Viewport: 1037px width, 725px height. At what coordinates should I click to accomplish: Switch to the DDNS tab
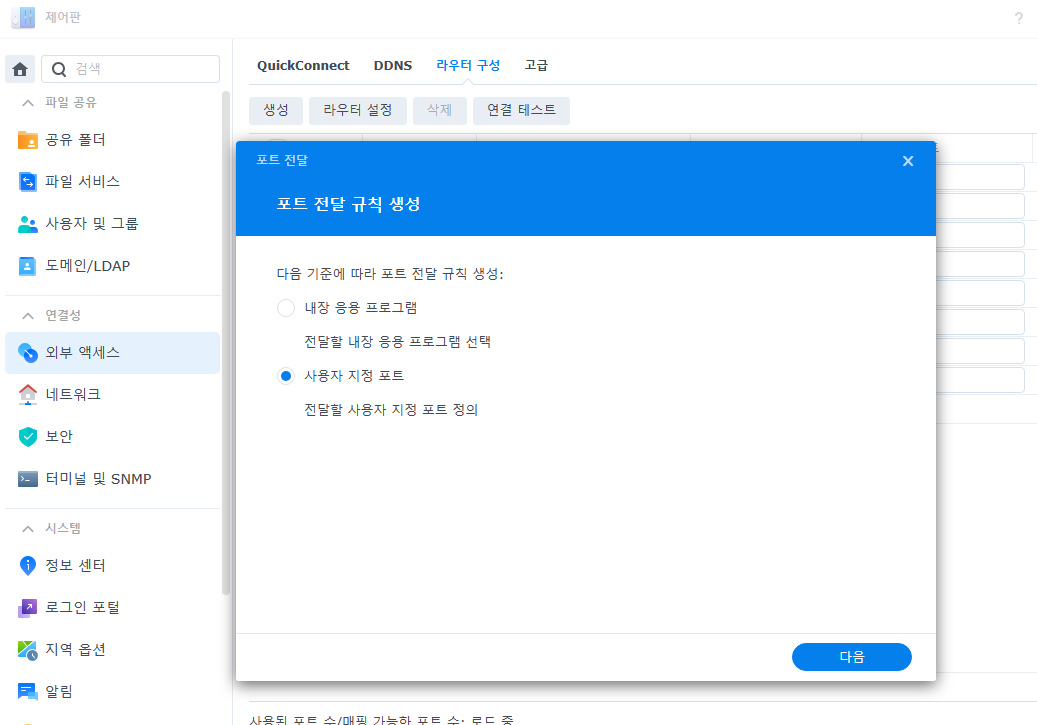pos(393,65)
